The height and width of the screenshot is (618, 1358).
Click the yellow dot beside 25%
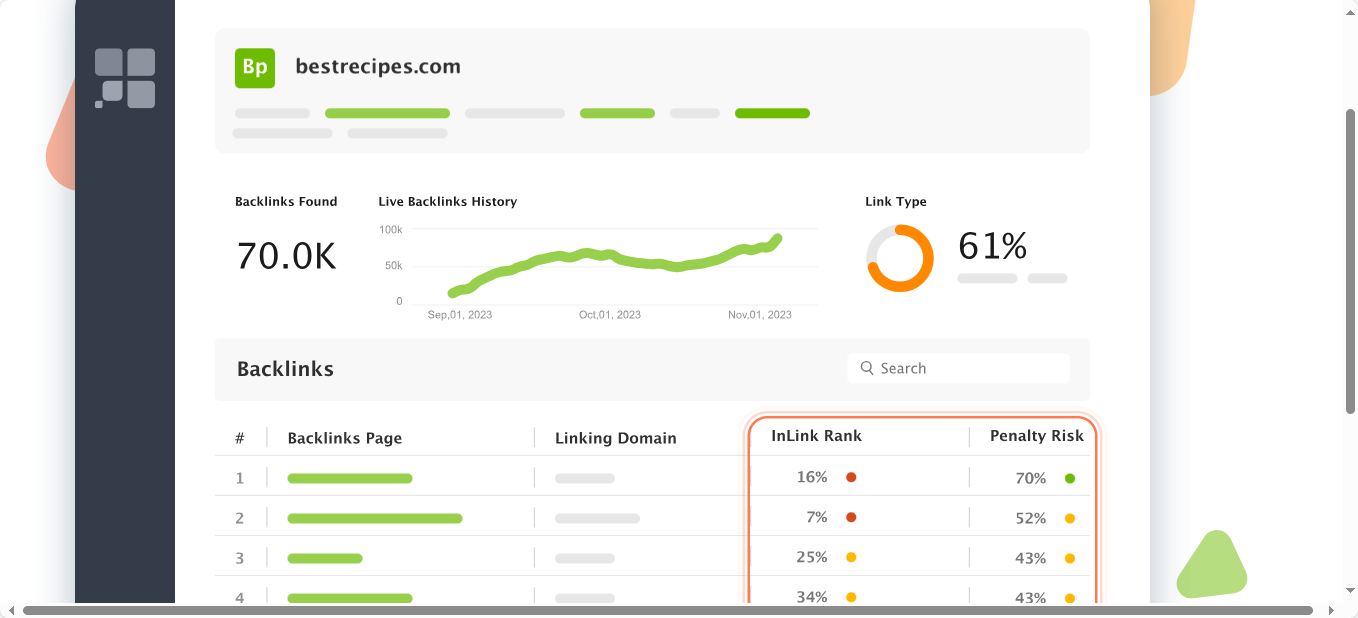tap(851, 557)
